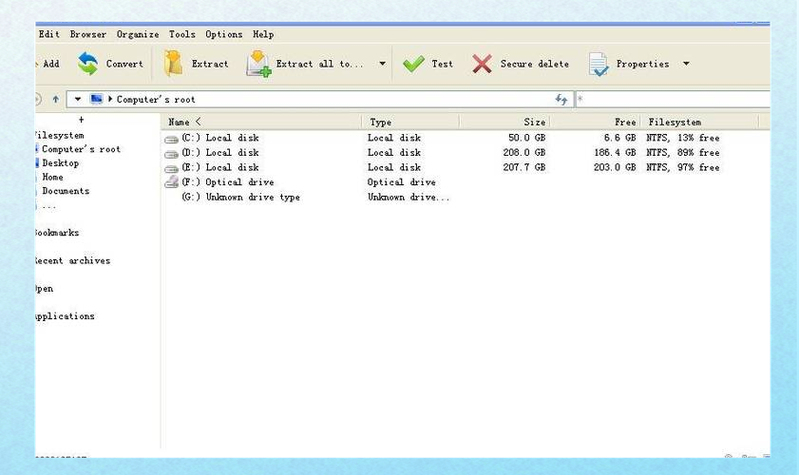Image resolution: width=799 pixels, height=475 pixels.
Task: Select Computer's root in sidebar tree
Action: [x=81, y=149]
